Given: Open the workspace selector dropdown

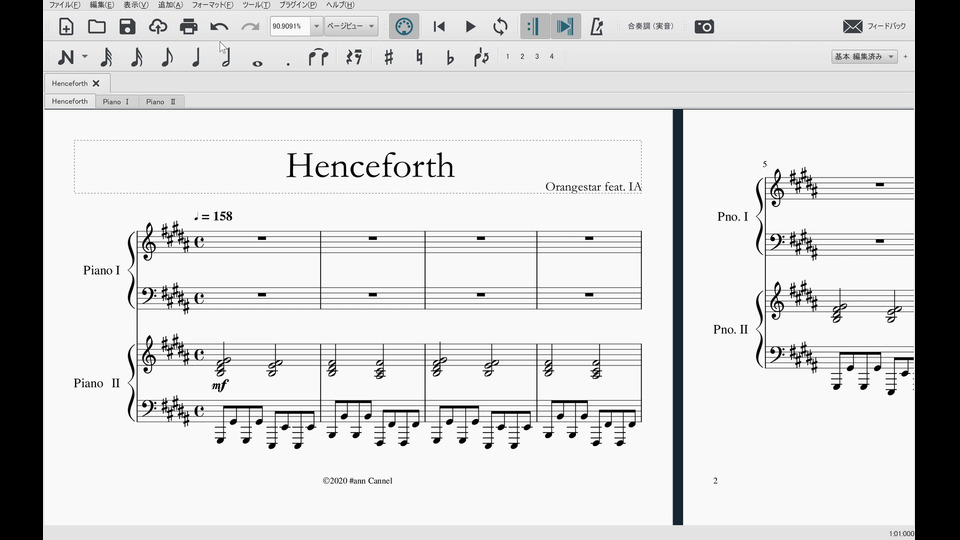Looking at the screenshot, I should click(x=864, y=56).
